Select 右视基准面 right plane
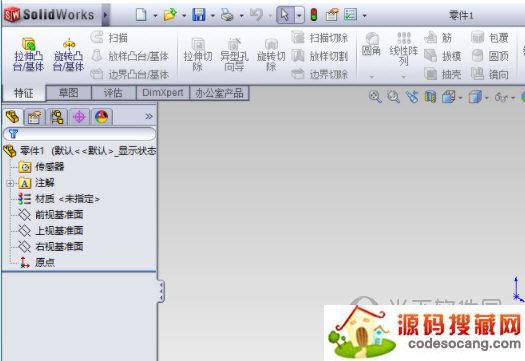Image resolution: width=525 pixels, height=361 pixels. click(x=51, y=246)
